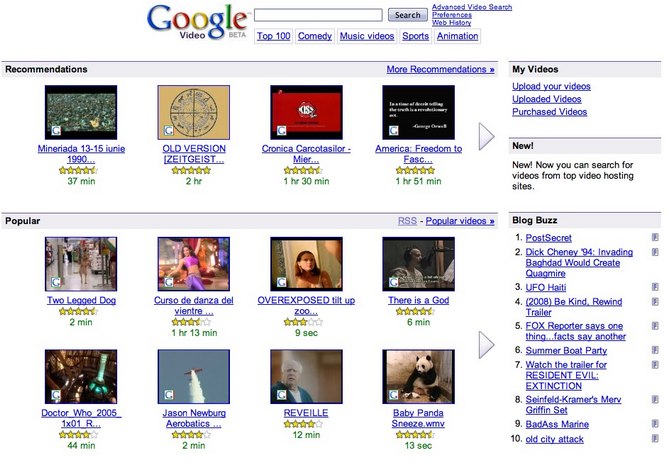Image resolution: width=667 pixels, height=463 pixels.
Task: Click the Search button
Action: tap(408, 15)
